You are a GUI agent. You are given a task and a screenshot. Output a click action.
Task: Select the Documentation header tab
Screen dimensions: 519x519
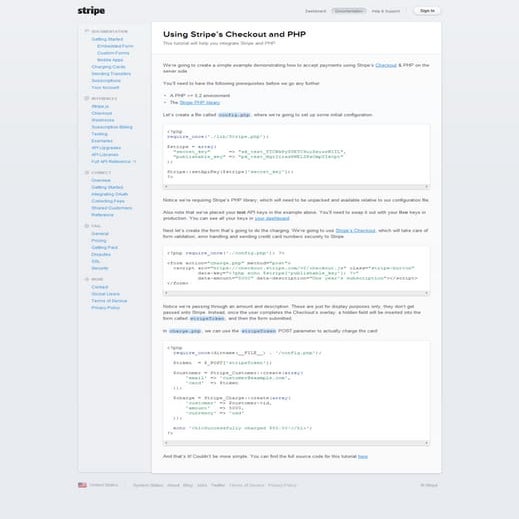click(x=349, y=11)
